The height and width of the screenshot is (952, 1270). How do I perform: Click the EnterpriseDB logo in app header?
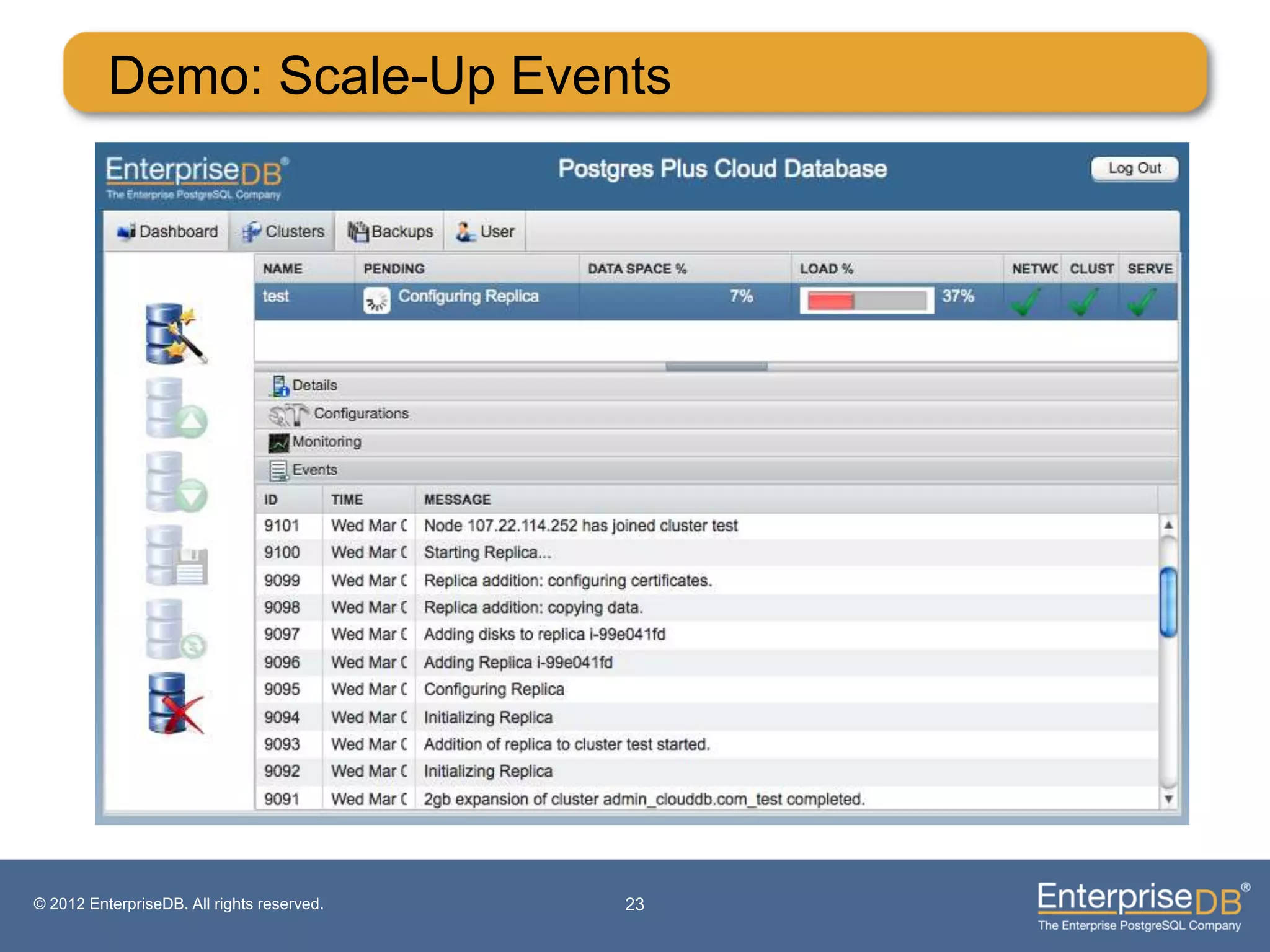[197, 177]
